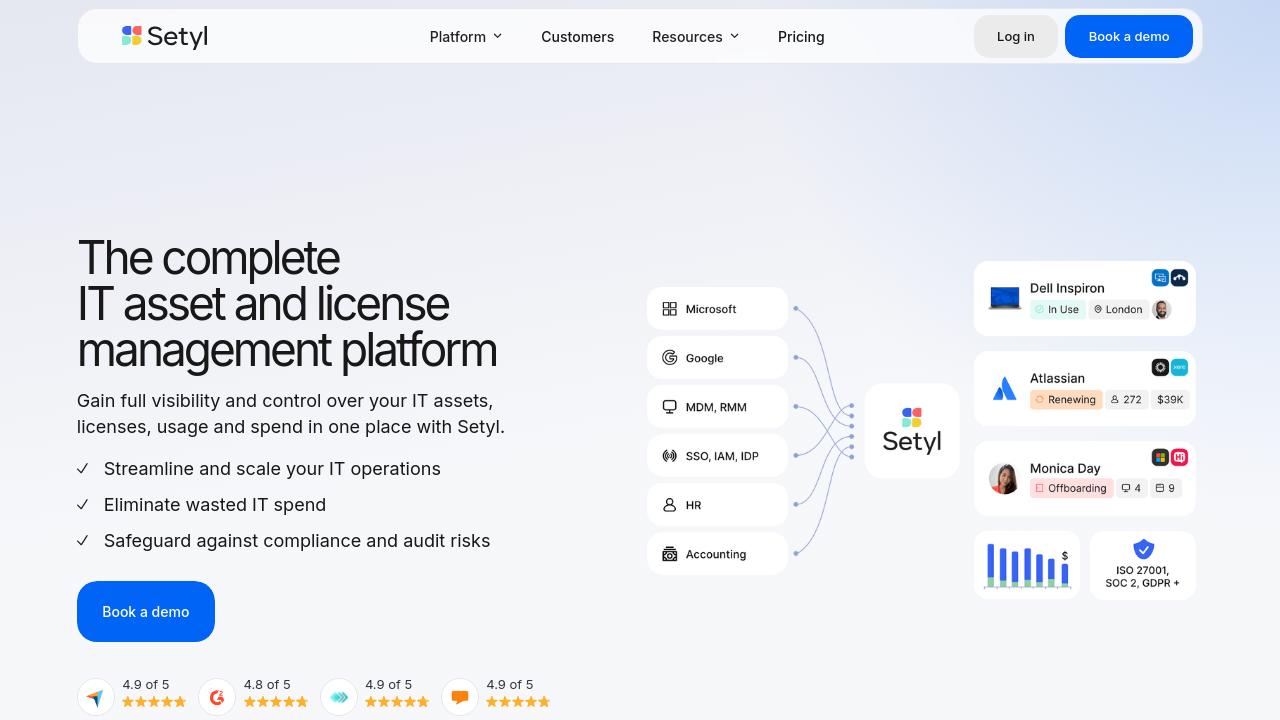The width and height of the screenshot is (1280, 720).
Task: Expand the Platform dropdown menu
Action: [x=466, y=37]
